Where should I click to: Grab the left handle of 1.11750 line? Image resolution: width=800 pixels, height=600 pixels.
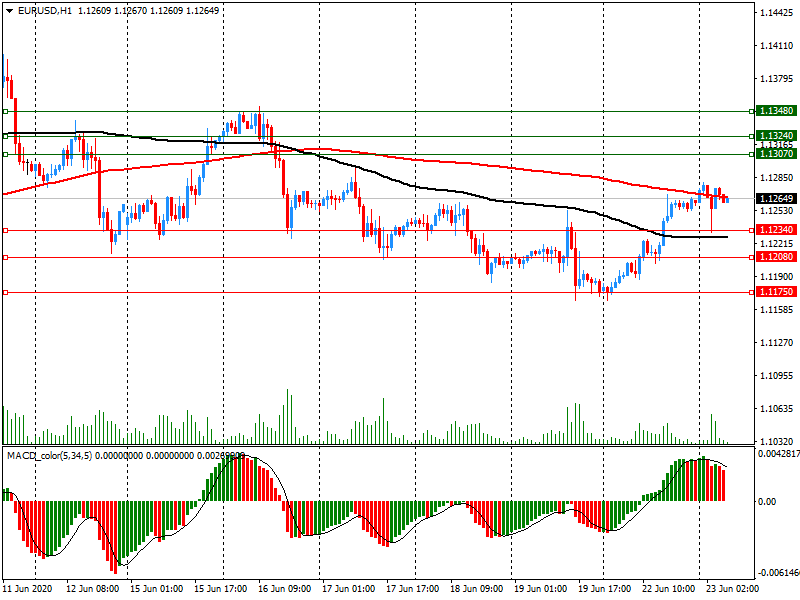click(5, 292)
